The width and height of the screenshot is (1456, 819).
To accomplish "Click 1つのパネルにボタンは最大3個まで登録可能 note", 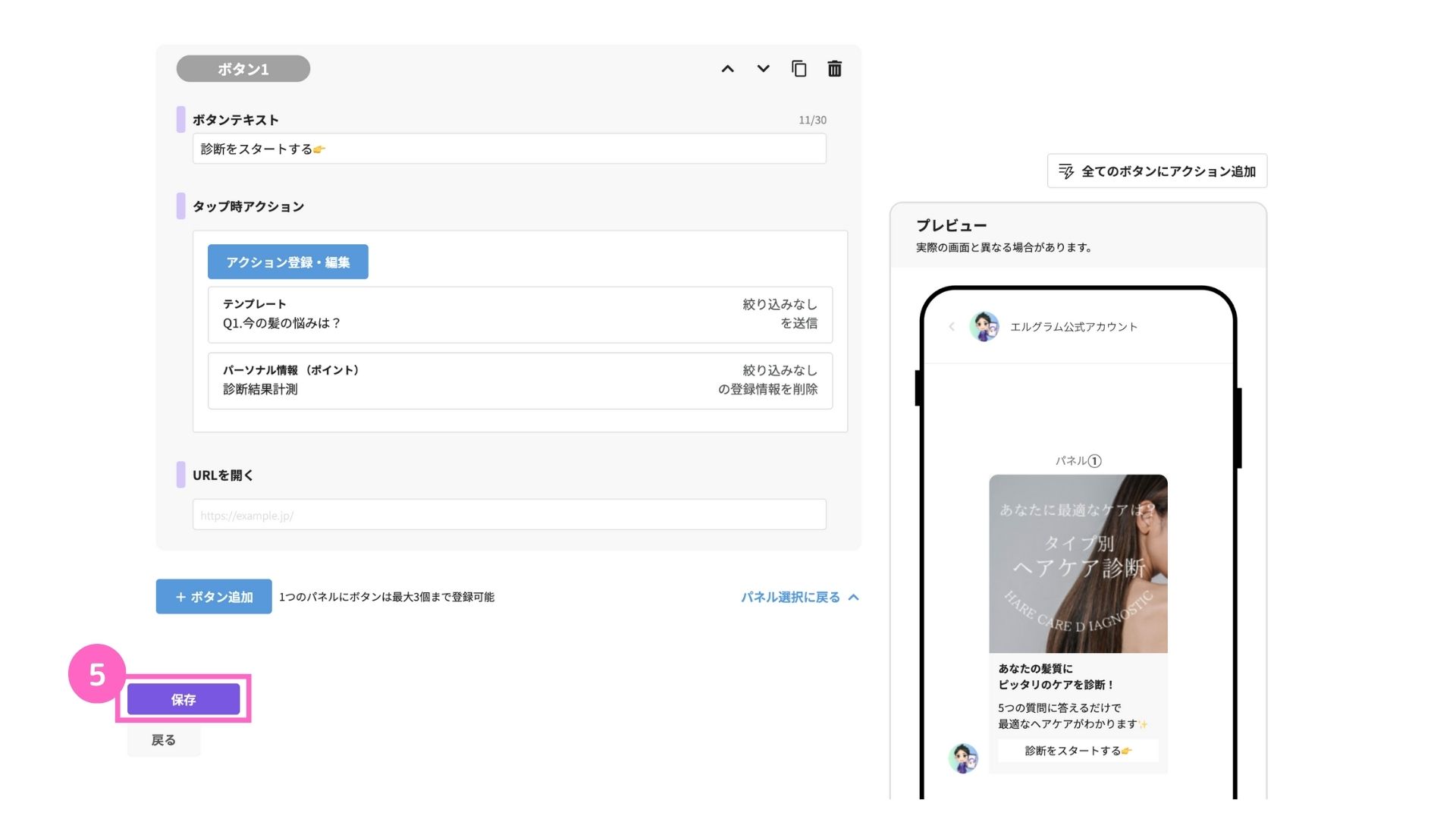I will pyautogui.click(x=387, y=597).
